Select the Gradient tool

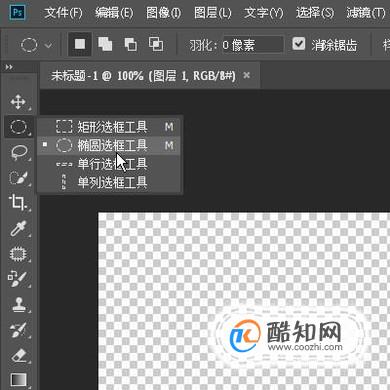(x=19, y=380)
